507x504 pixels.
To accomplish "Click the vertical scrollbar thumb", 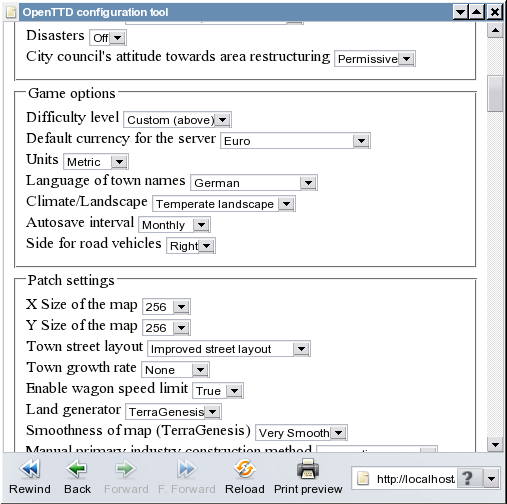I will 495,94.
